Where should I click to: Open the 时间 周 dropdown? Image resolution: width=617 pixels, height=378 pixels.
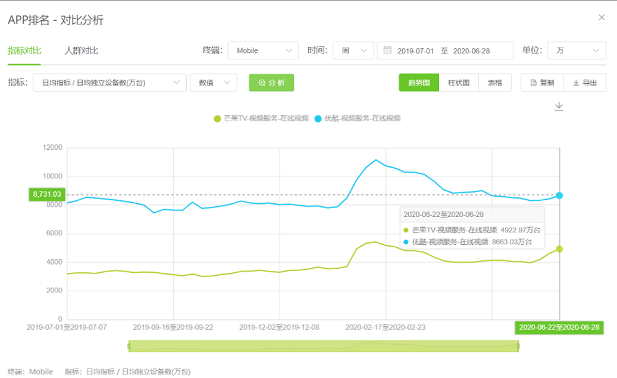point(353,51)
